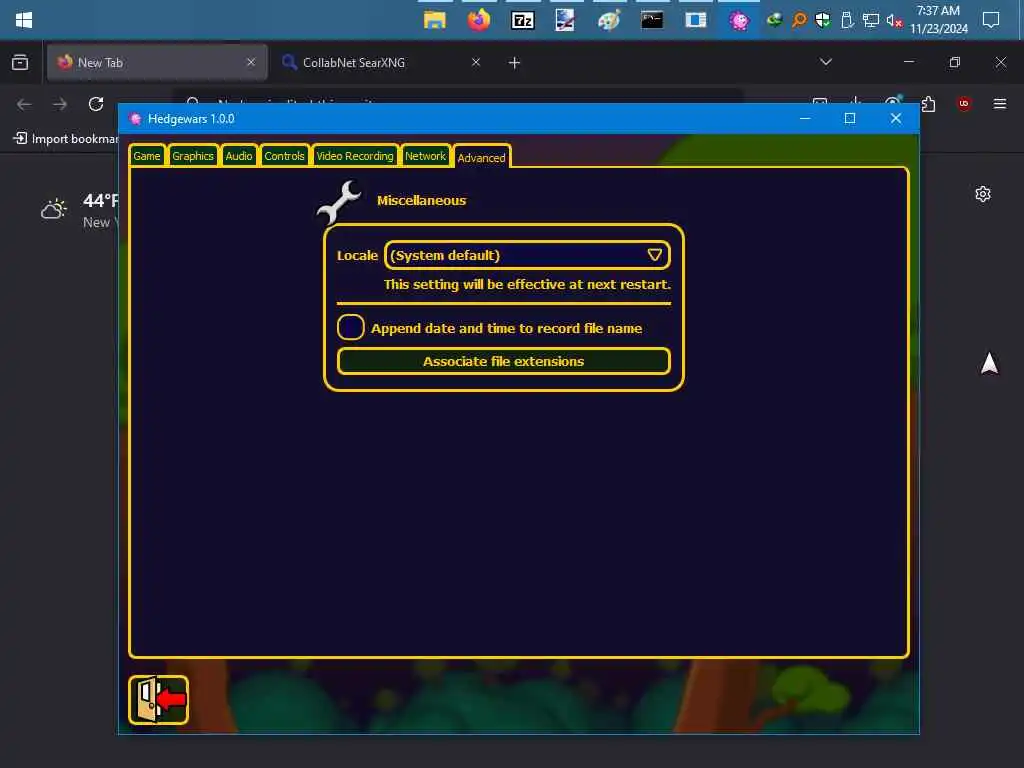Click the USB safely remove tray icon
Image resolution: width=1024 pixels, height=768 pixels.
847,20
